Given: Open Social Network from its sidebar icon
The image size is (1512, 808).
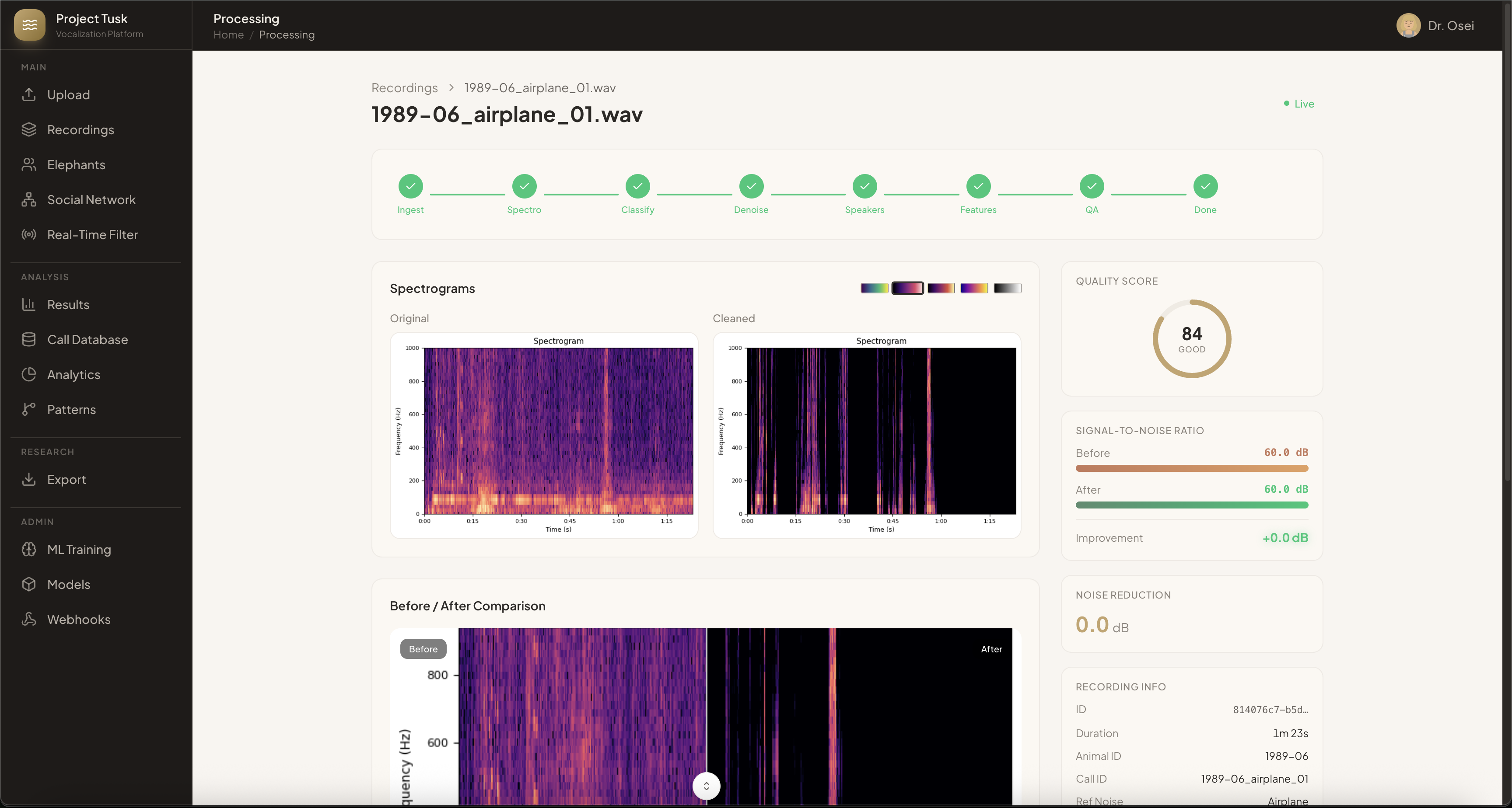Looking at the screenshot, I should click(x=29, y=199).
